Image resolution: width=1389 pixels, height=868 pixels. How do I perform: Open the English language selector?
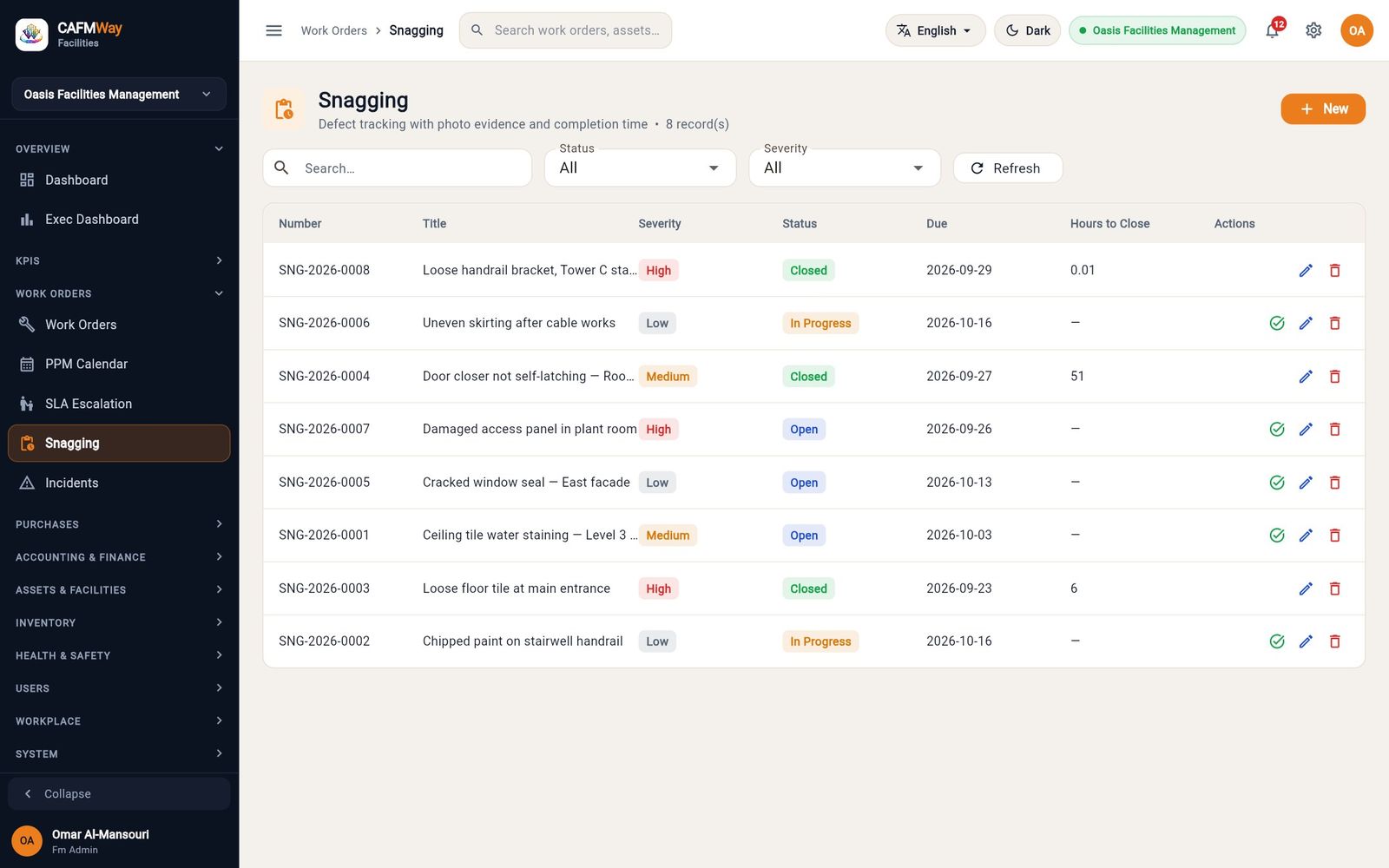935,30
